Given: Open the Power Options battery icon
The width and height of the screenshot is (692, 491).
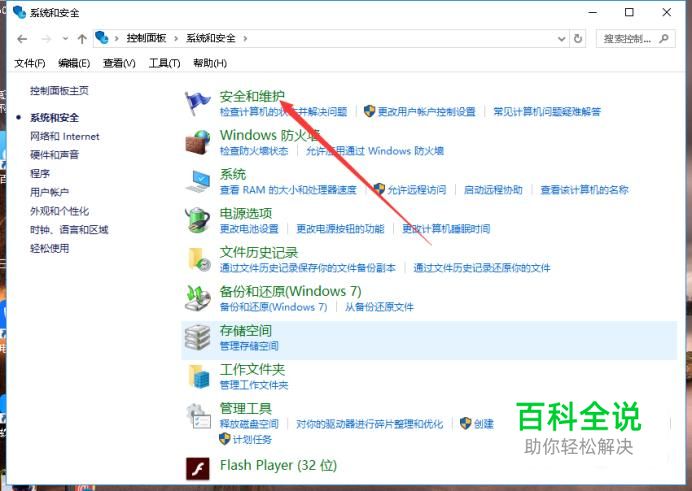Looking at the screenshot, I should (x=197, y=220).
